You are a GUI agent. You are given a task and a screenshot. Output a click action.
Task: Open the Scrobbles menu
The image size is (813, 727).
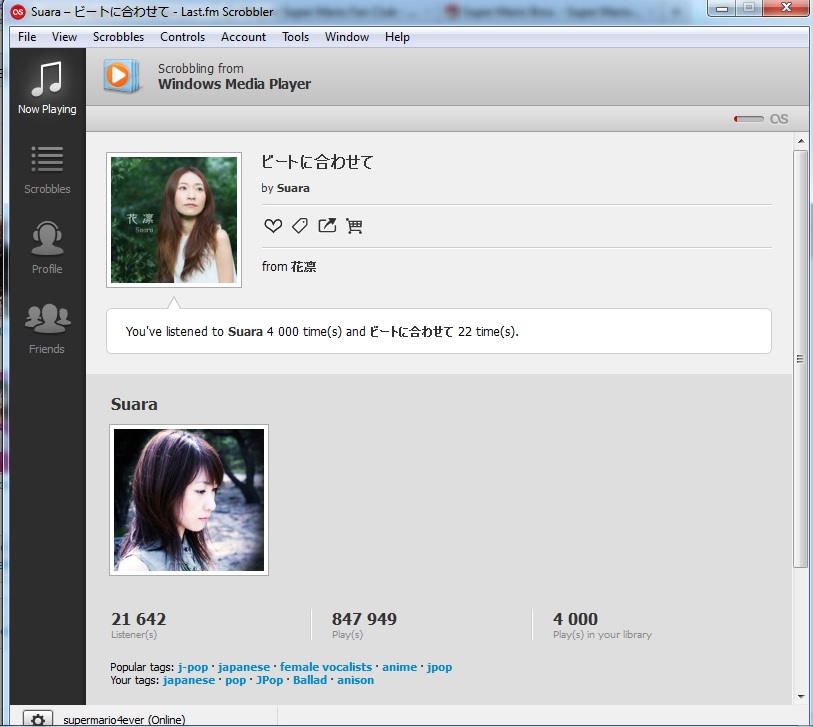coord(118,37)
